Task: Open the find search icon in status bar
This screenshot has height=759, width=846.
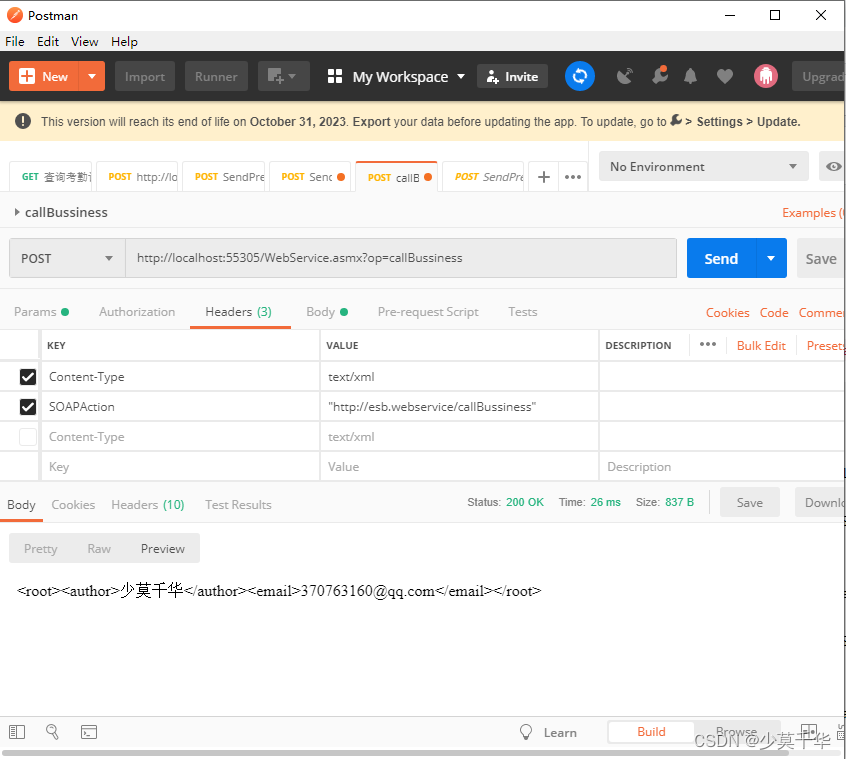Action: coord(52,731)
